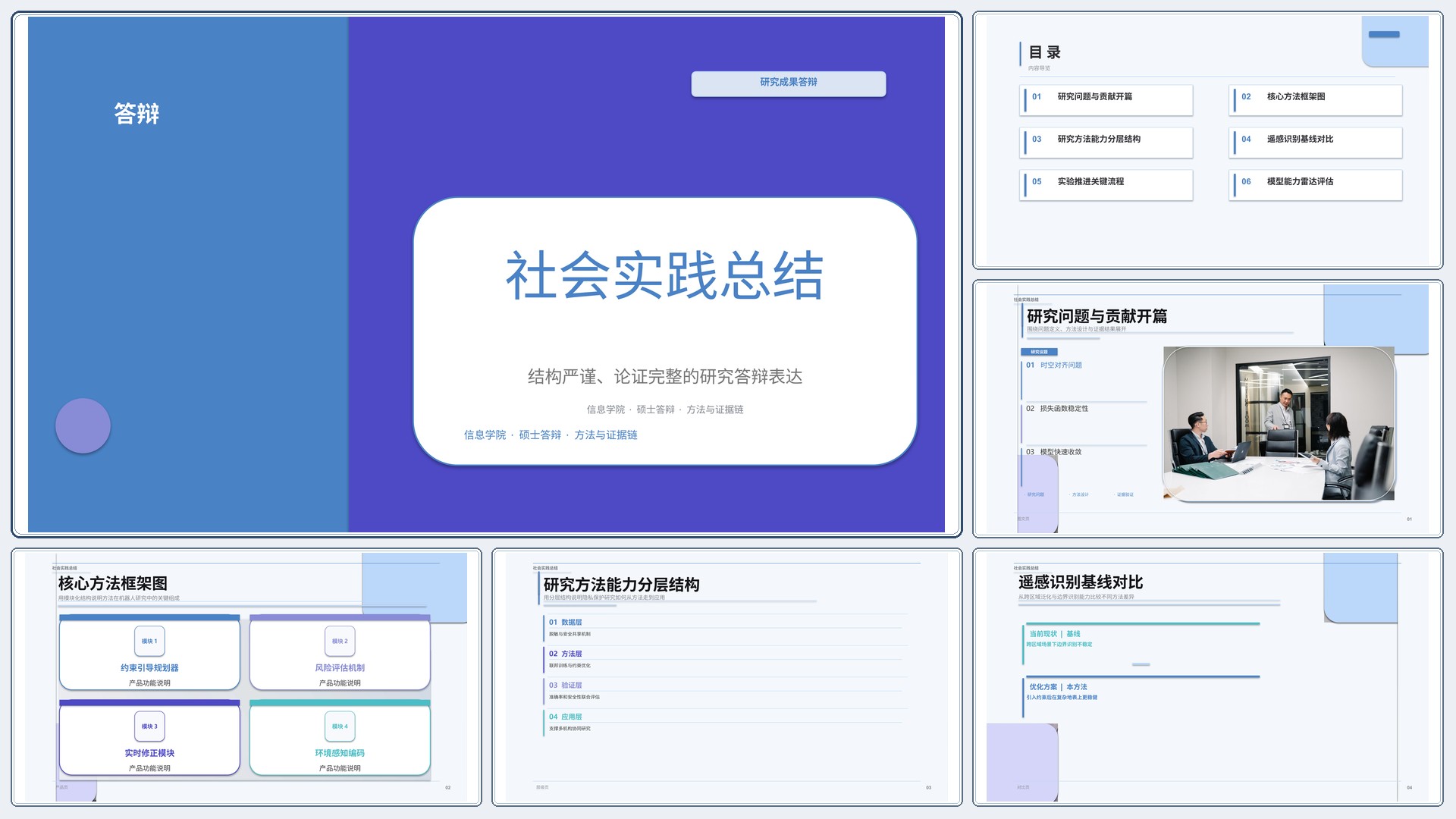Select the 约束引导规划器 card label
Screen dimensions: 1456x819
point(149,668)
